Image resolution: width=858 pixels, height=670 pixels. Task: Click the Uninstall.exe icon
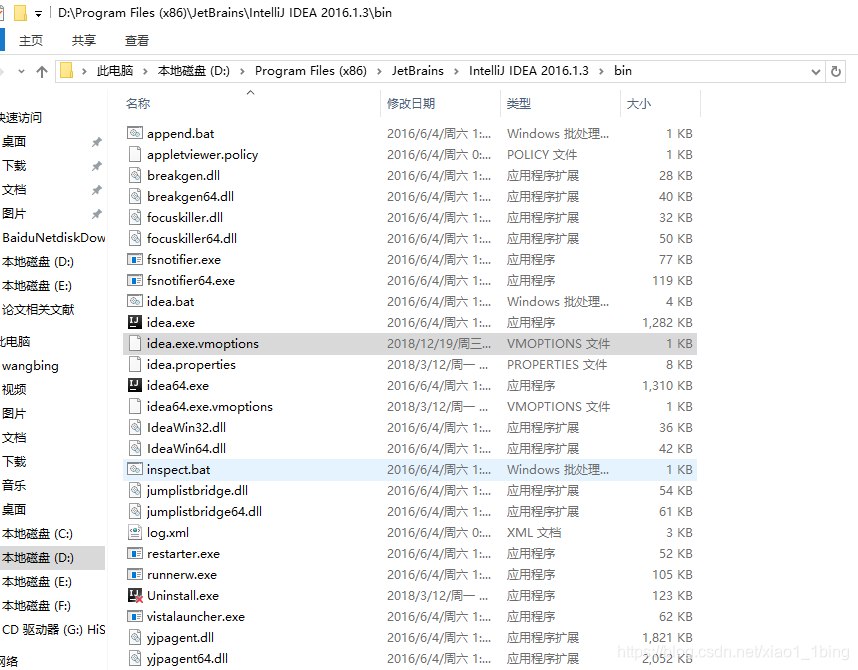point(135,596)
